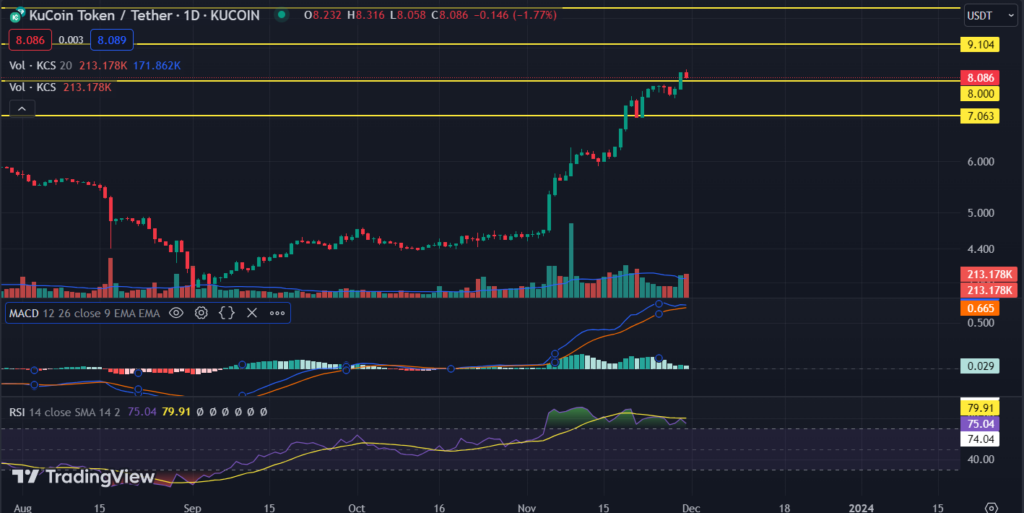Click the Dec label on time axis
The image size is (1024, 513).
point(692,508)
